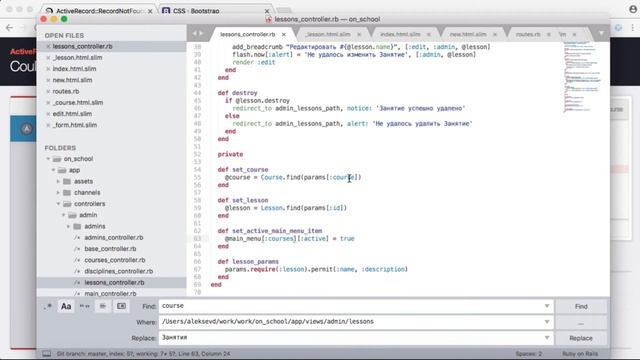640x360 pixels.
Task: Close lessons_controller.rb in Open Files list
Action: pos(48,47)
